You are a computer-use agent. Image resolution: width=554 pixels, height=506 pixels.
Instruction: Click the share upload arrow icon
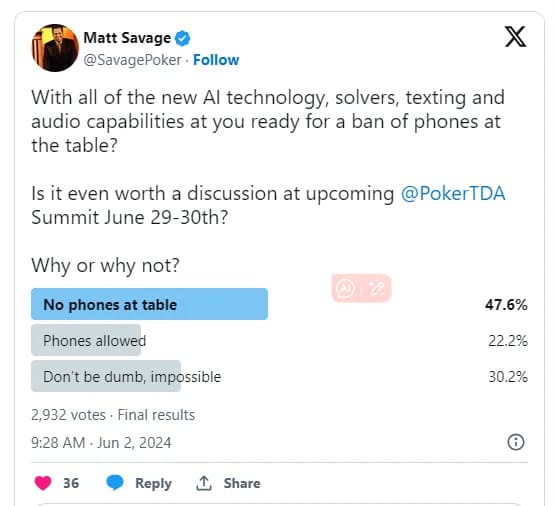204,483
